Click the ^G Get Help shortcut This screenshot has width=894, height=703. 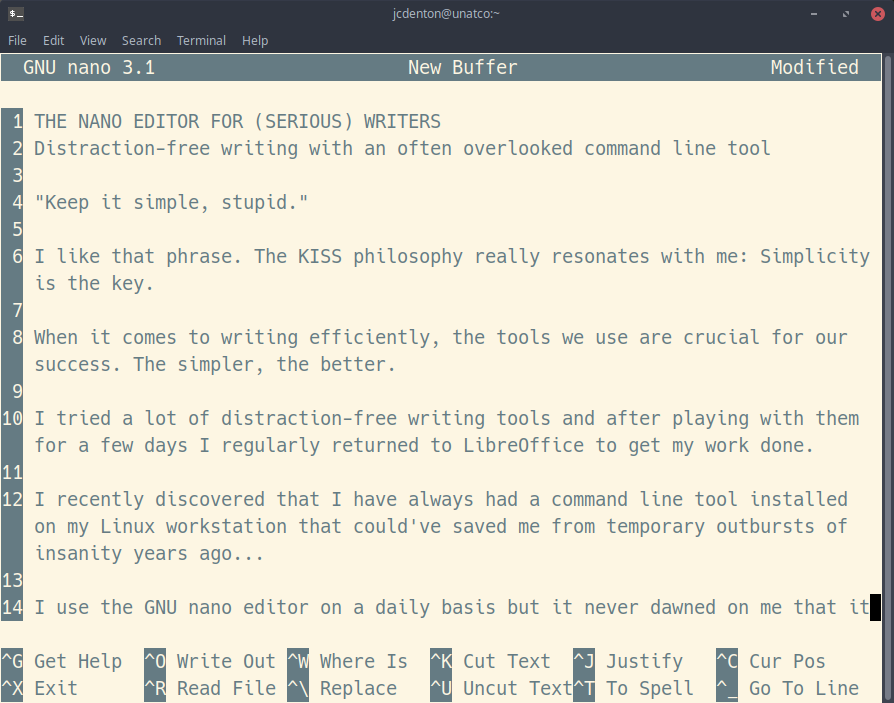point(62,661)
